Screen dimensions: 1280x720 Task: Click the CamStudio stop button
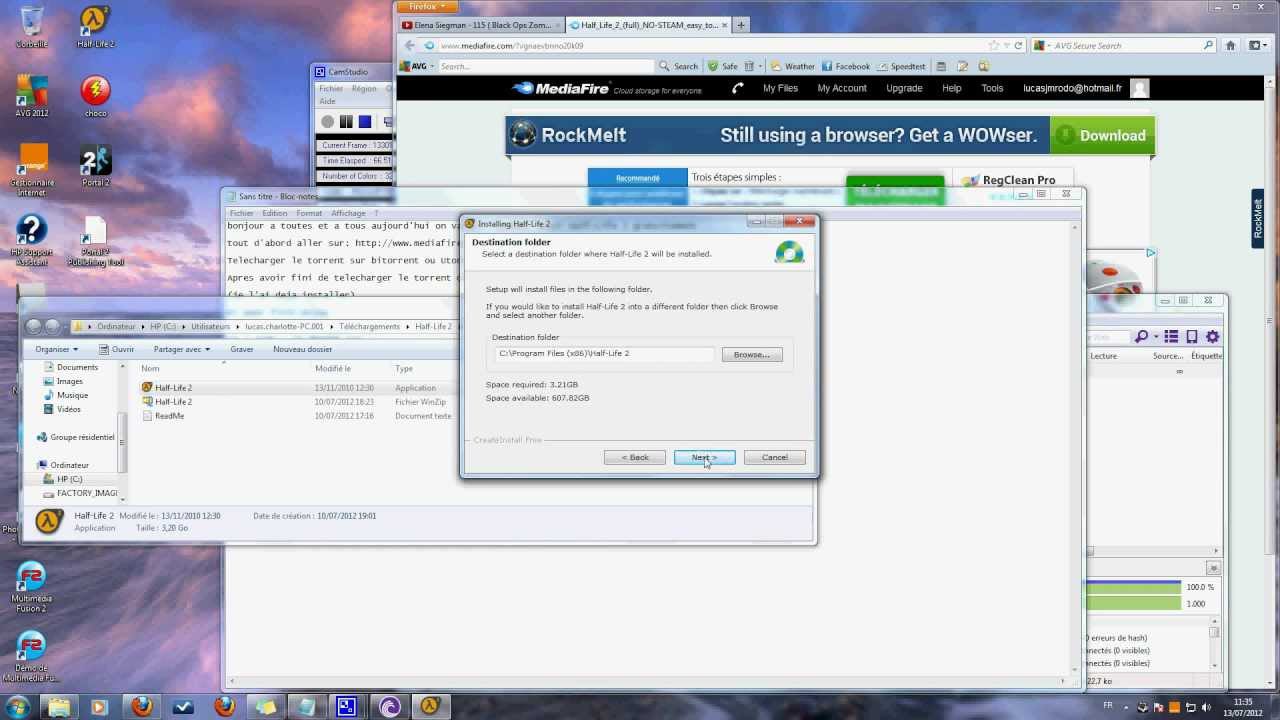(x=365, y=122)
